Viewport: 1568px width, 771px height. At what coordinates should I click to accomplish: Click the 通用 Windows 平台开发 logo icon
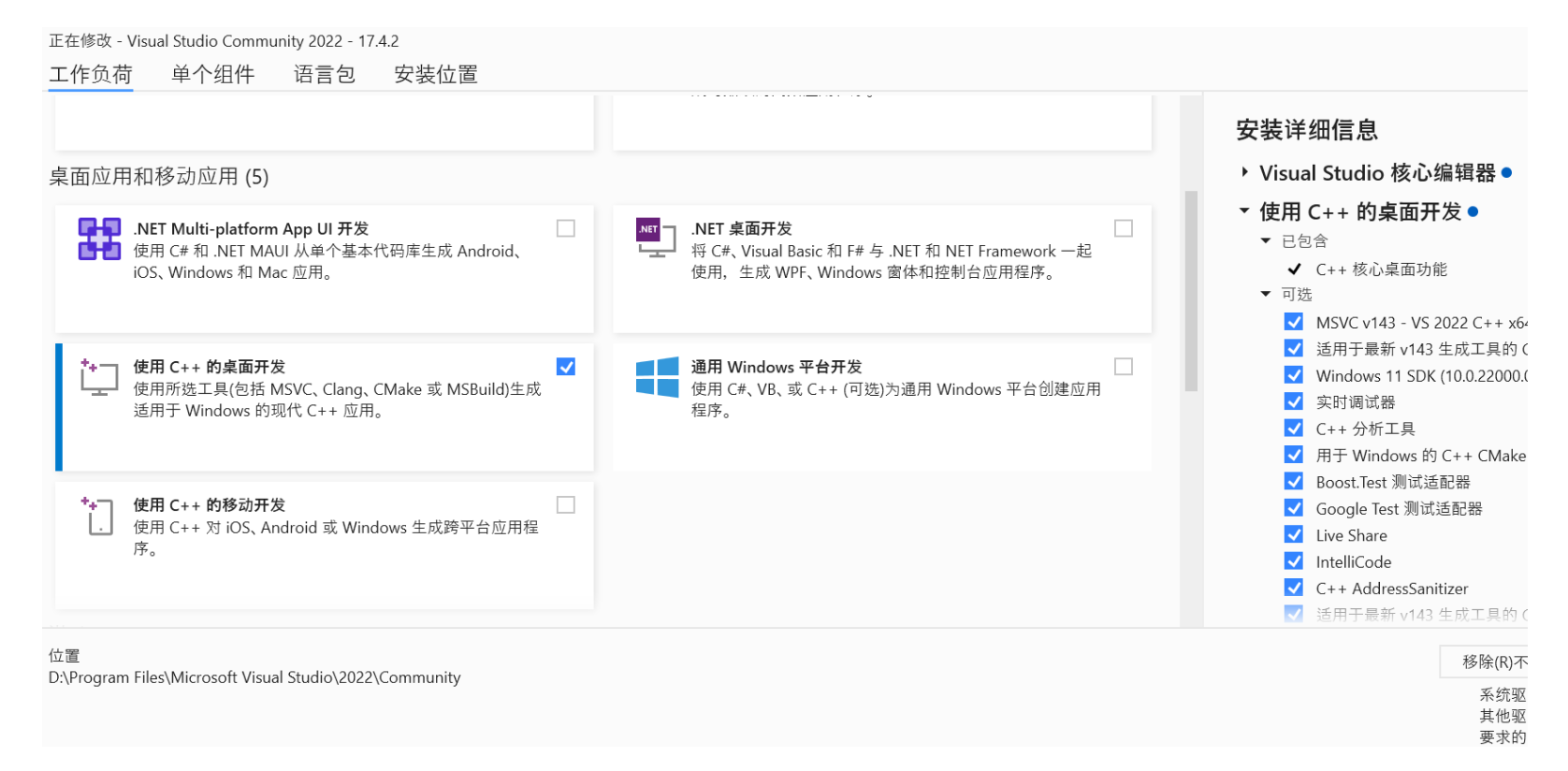(657, 377)
